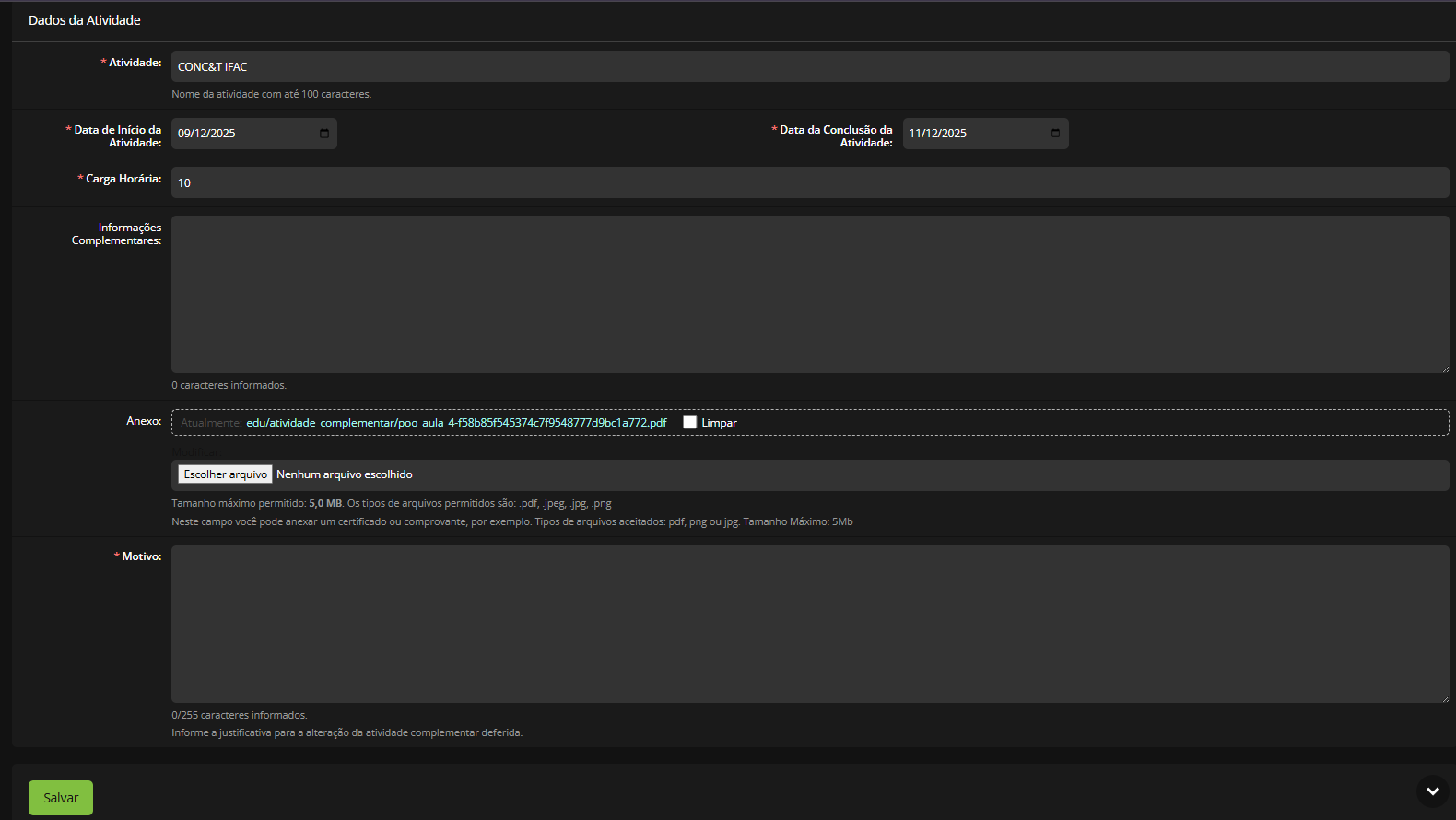1456x820 pixels.
Task: Select the day in the conclusion date field
Action: [915, 134]
